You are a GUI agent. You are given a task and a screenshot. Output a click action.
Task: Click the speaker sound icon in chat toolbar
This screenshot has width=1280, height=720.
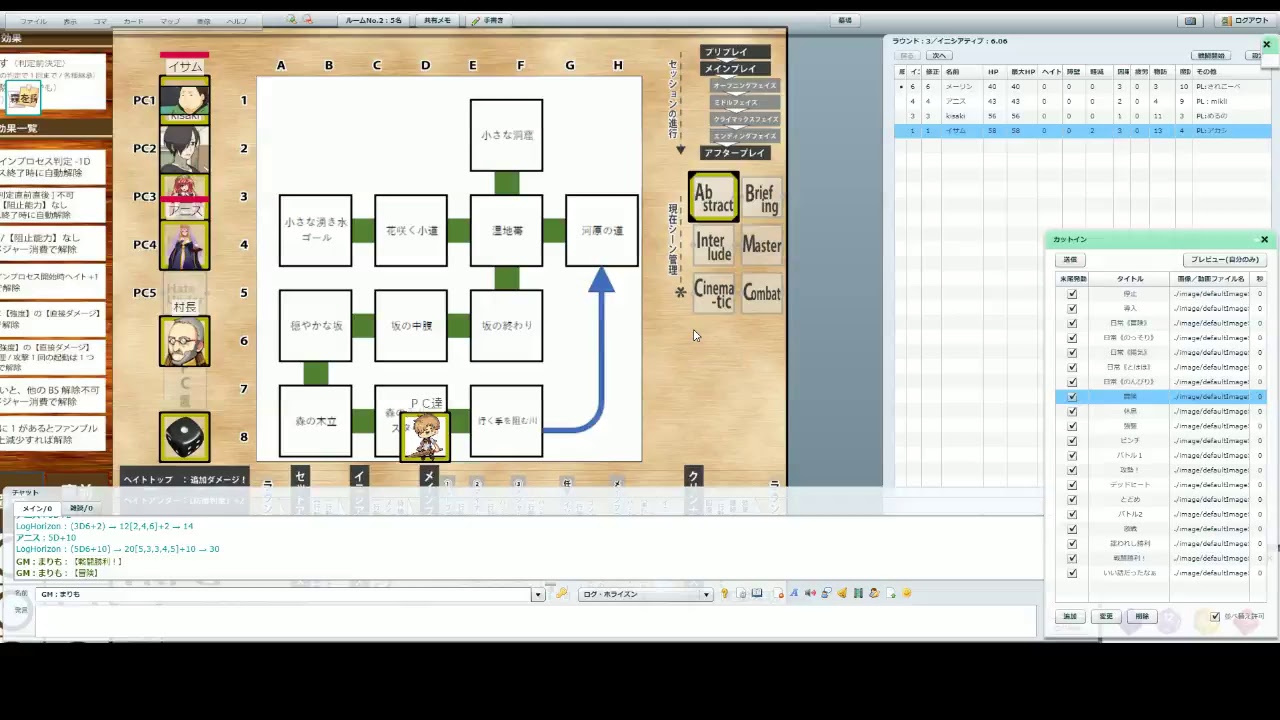click(x=810, y=594)
